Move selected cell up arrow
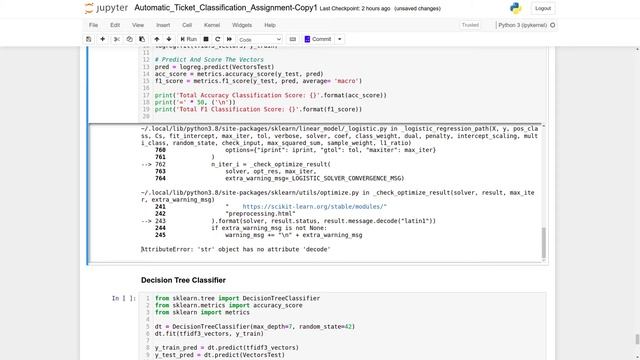The width and height of the screenshot is (640, 360). coord(157,39)
